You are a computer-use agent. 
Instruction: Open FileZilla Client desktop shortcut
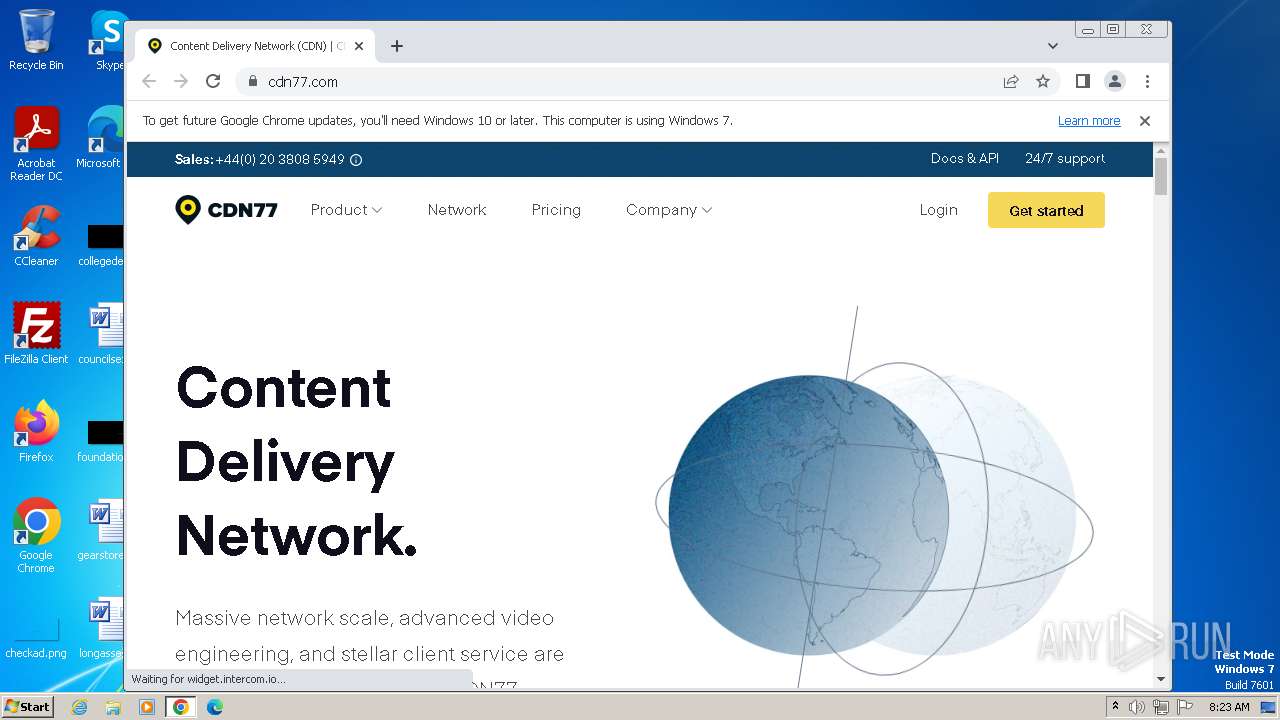[36, 334]
